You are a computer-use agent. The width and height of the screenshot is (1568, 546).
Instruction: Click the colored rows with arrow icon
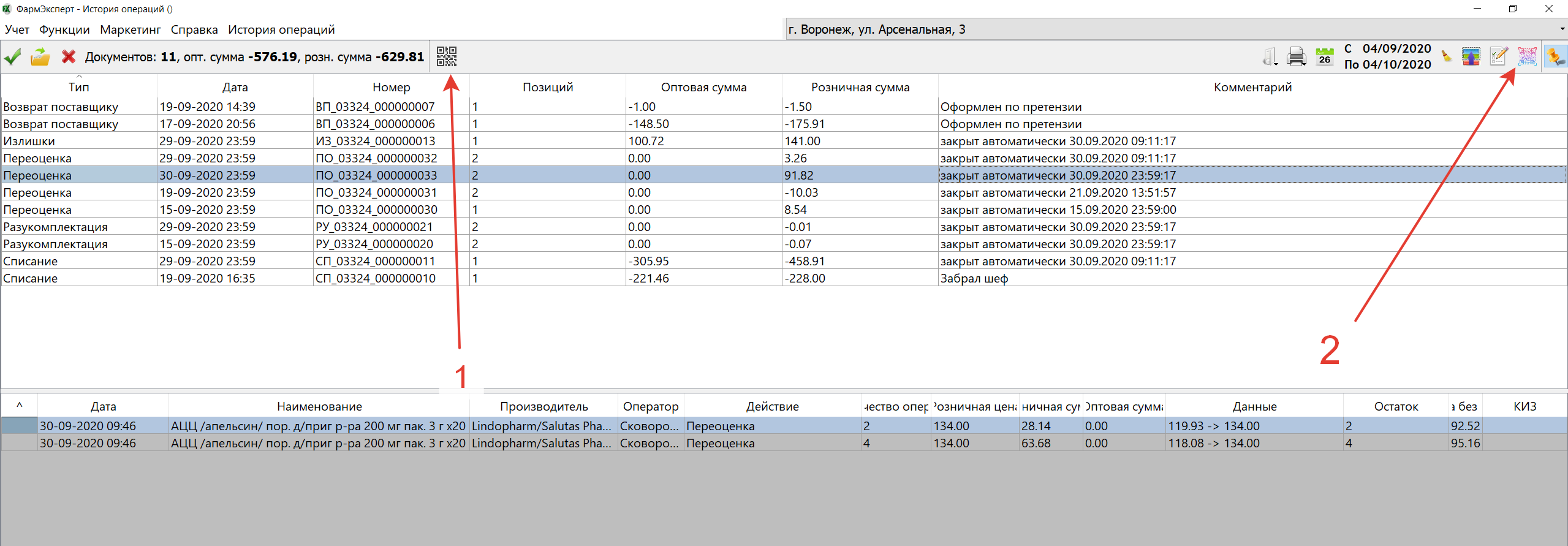tap(1471, 57)
